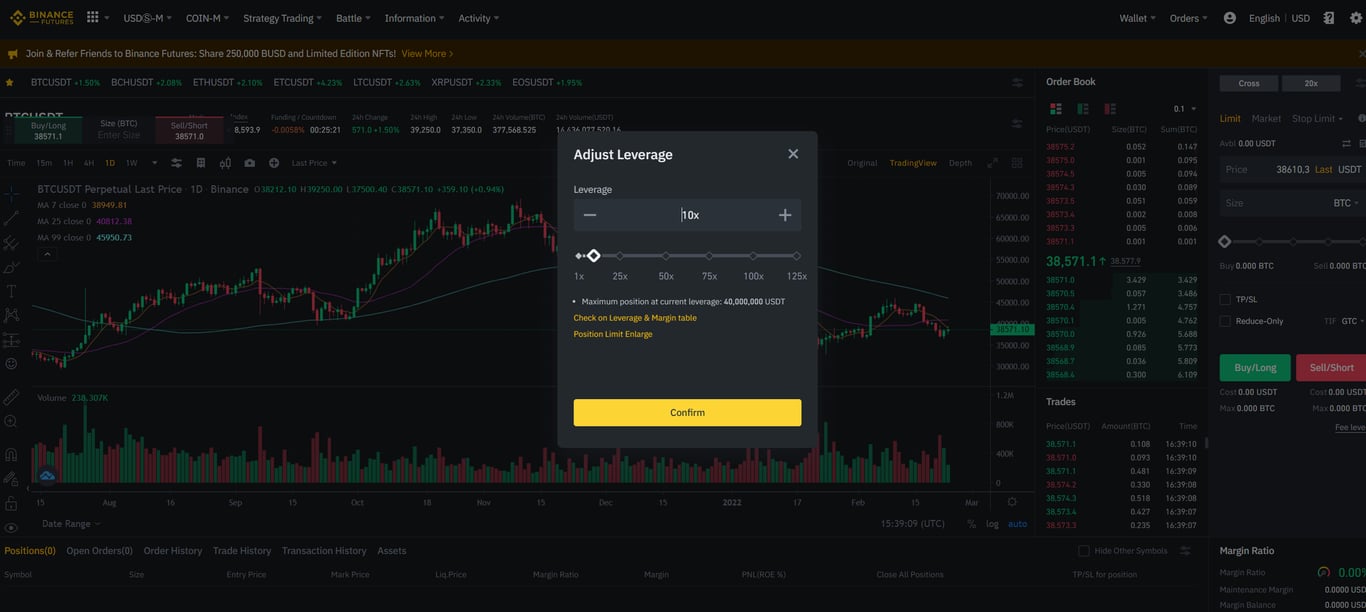The width and height of the screenshot is (1366, 612).
Task: Tick the Hide Other Symbols checkbox
Action: (x=1083, y=551)
